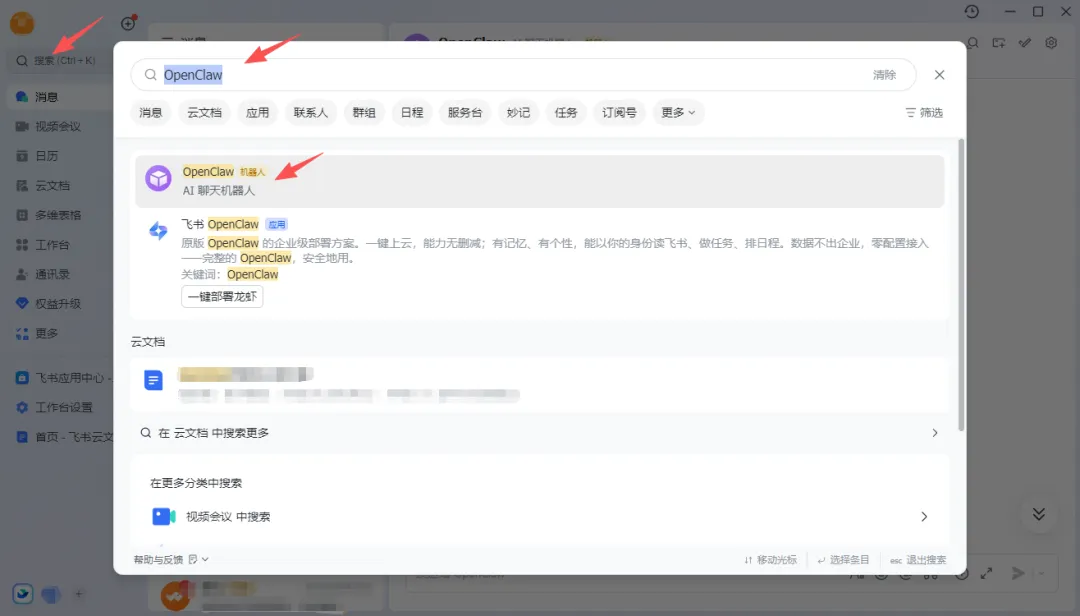This screenshot has width=1080, height=616.
Task: Filter results by 群组 tab
Action: 364,112
